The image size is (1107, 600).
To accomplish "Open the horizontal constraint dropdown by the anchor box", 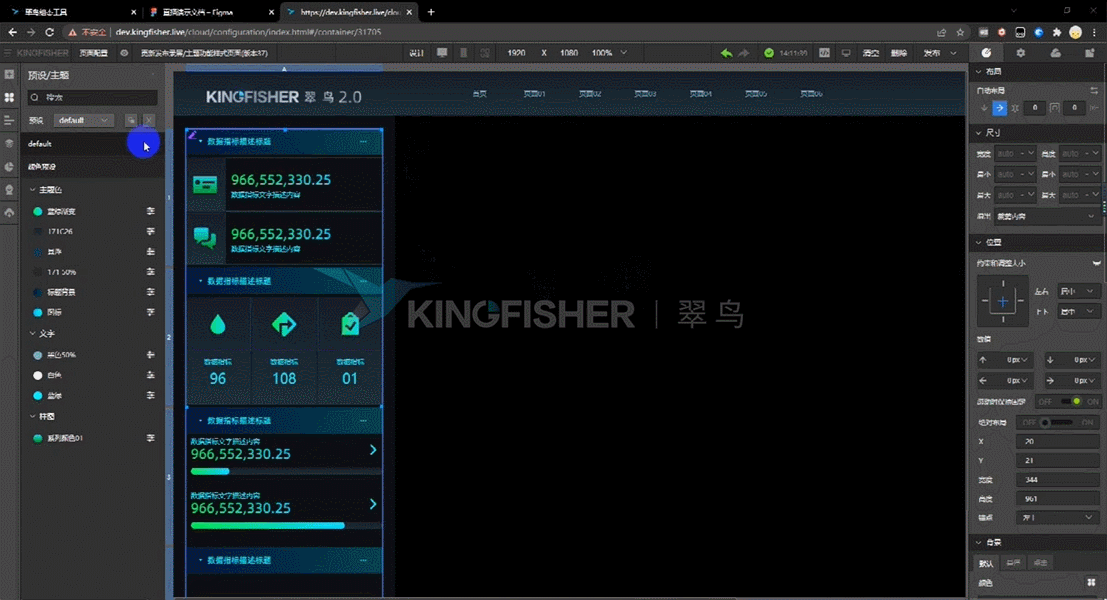I will [1077, 292].
